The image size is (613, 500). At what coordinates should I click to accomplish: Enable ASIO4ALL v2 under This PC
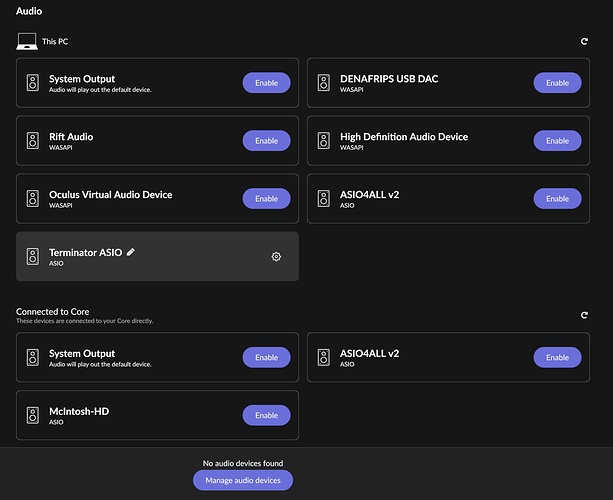point(557,199)
